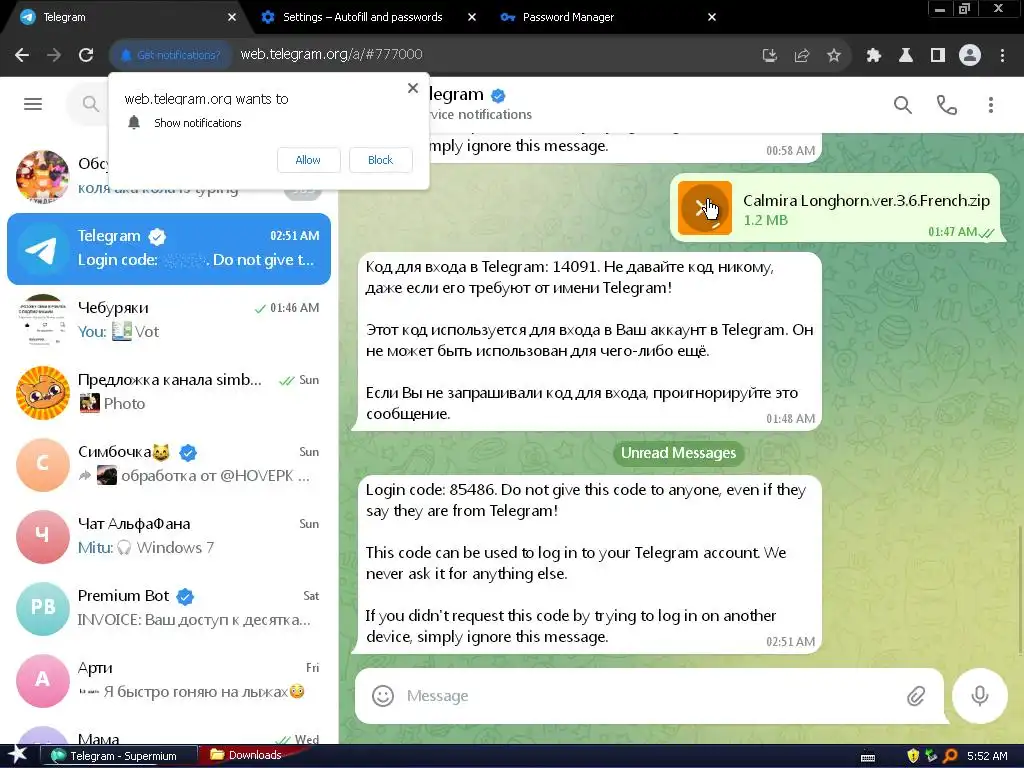Open the emoji picker in message box

pos(383,696)
